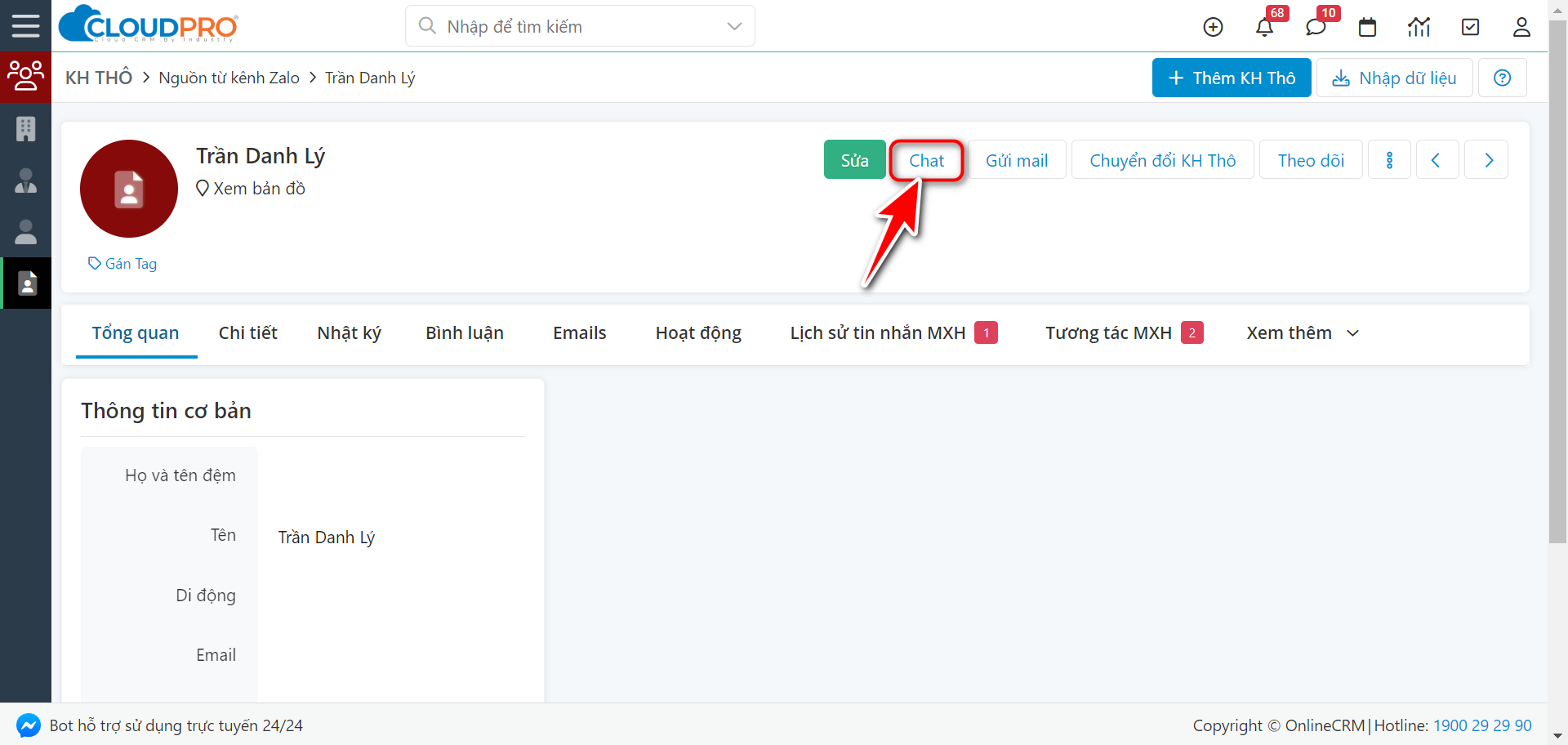Go to previous record arrow
The height and width of the screenshot is (745, 1568).
point(1437,160)
